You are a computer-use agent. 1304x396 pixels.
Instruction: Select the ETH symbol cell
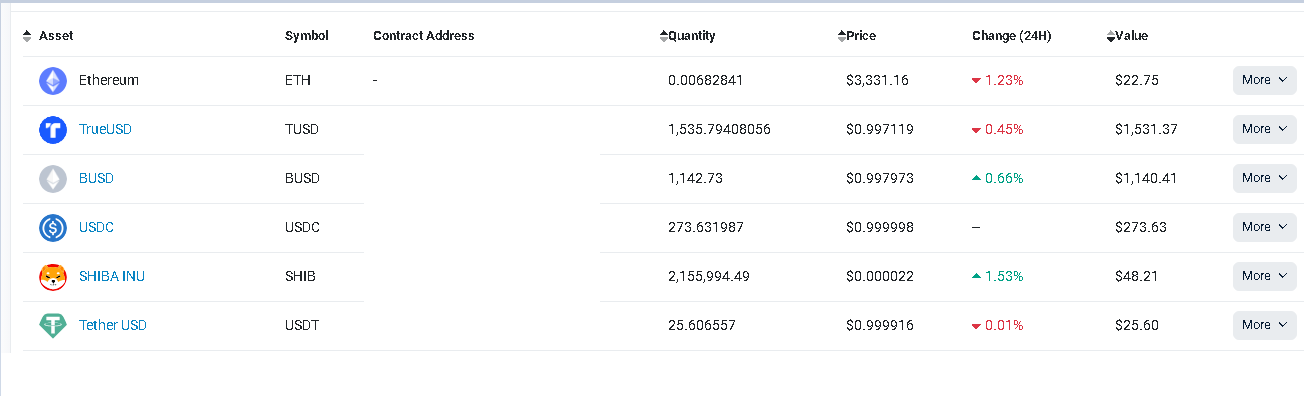(x=298, y=80)
